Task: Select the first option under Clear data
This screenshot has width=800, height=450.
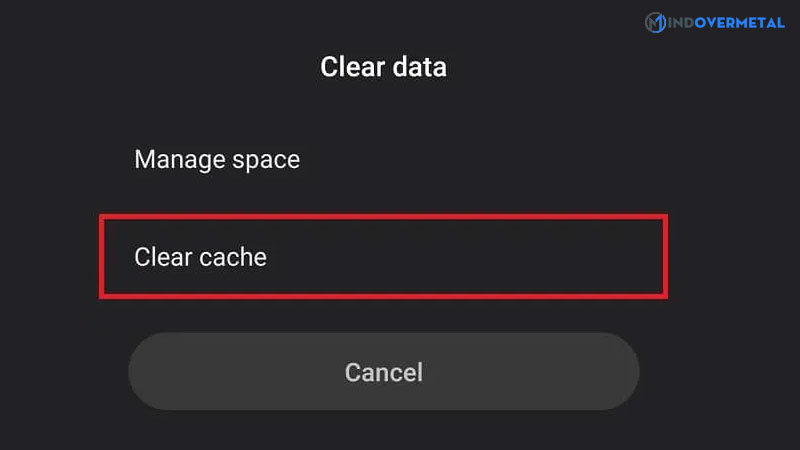Action: click(217, 159)
